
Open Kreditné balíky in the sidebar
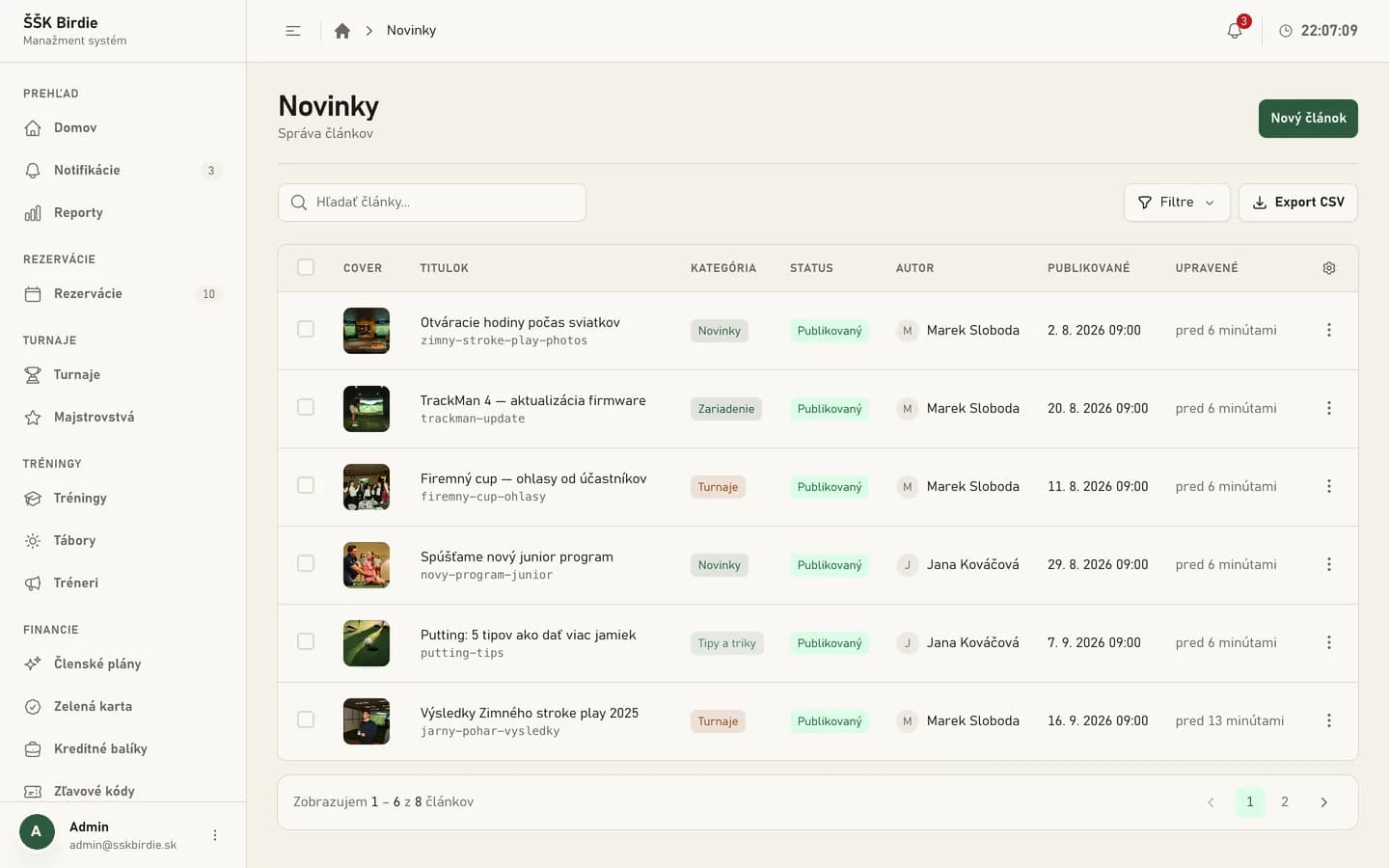point(123,748)
